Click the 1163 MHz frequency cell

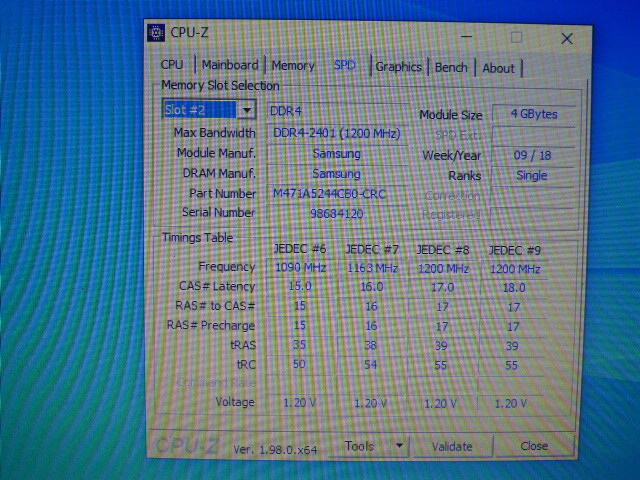(372, 268)
